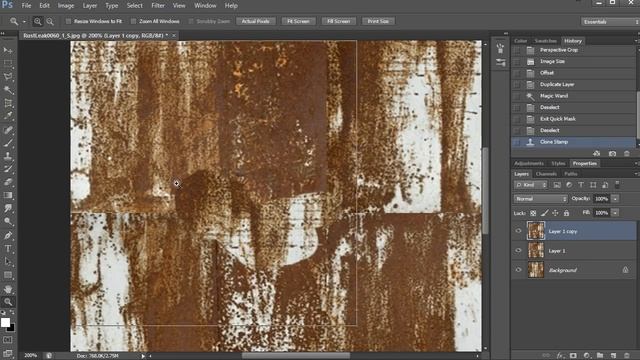Select the Brush tool
The width and height of the screenshot is (640, 360).
click(8, 143)
